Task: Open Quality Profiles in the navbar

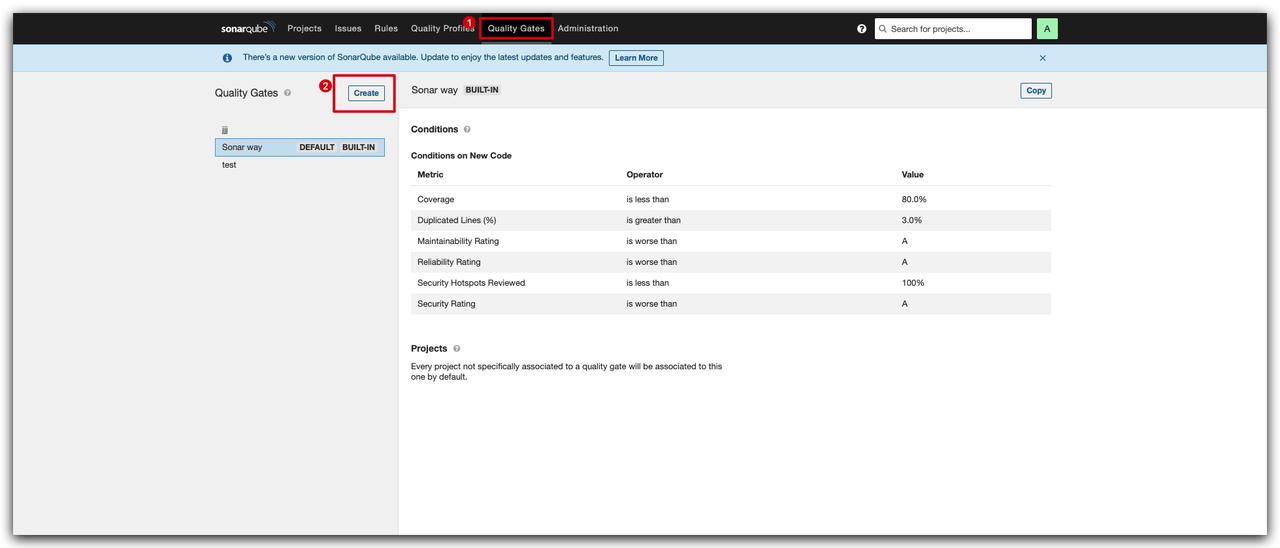Action: pyautogui.click(x=442, y=29)
